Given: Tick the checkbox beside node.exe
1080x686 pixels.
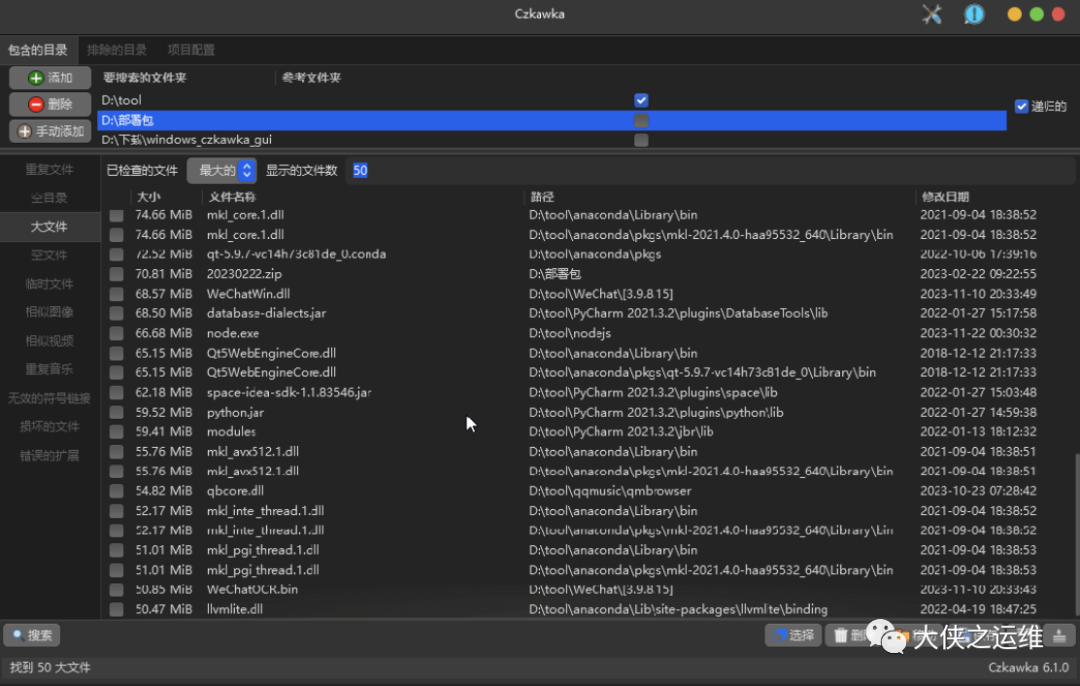Looking at the screenshot, I should [x=116, y=333].
